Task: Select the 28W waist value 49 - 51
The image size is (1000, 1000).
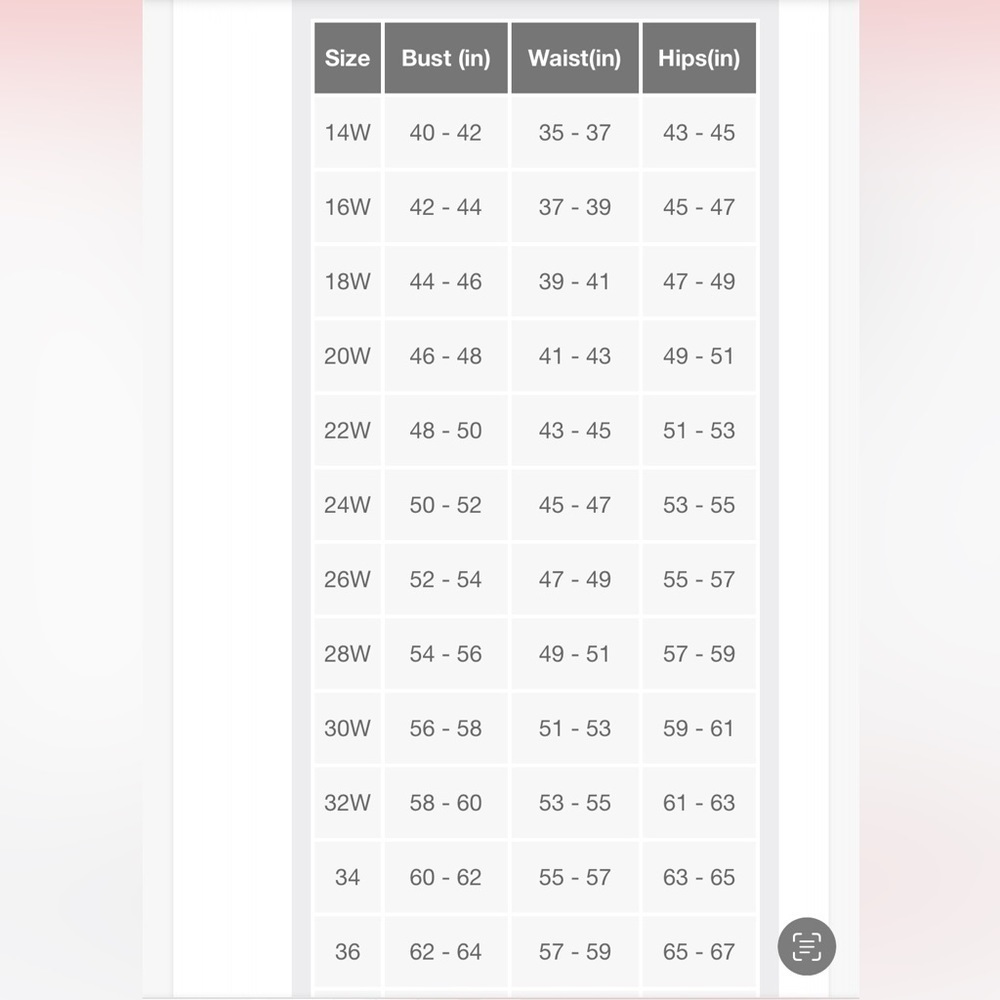Action: tap(575, 654)
